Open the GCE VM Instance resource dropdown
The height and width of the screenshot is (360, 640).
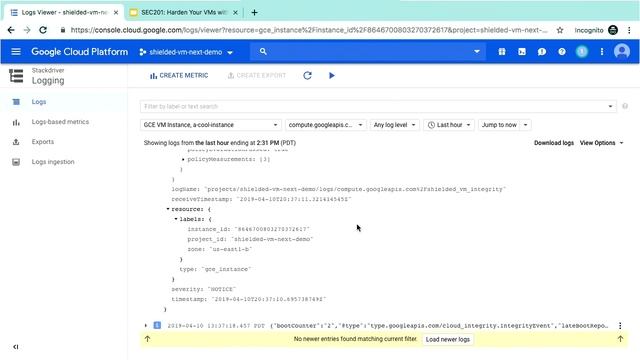pos(211,125)
